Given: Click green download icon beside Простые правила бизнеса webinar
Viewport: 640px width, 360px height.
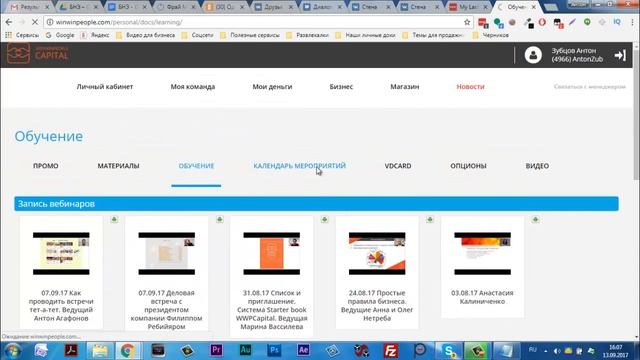Looking at the screenshot, I should (x=430, y=220).
